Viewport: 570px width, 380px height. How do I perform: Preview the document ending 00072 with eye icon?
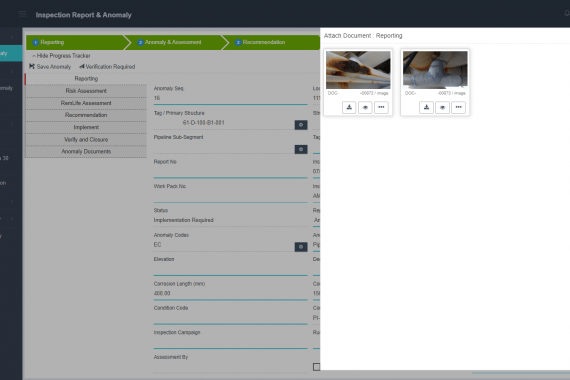point(365,107)
